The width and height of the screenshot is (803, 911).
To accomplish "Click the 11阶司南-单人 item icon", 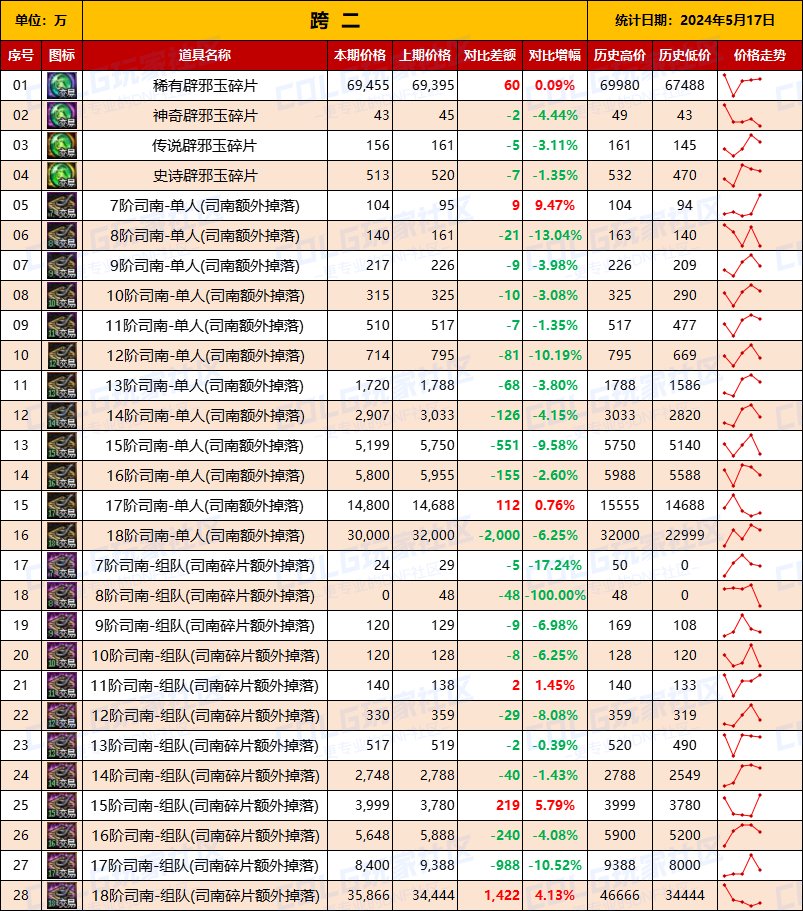I will [x=62, y=325].
